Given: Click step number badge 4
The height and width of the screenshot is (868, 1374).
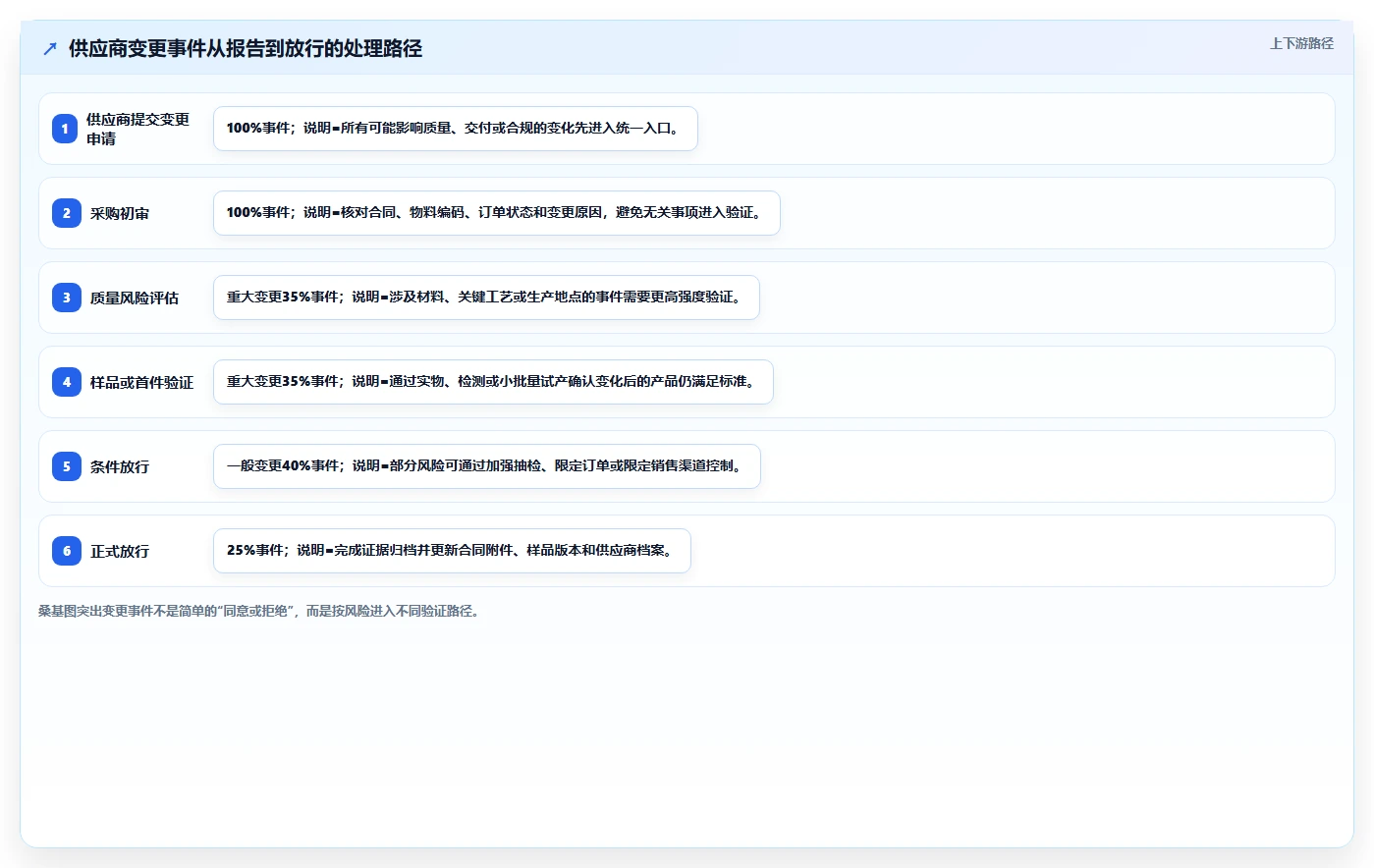Looking at the screenshot, I should [x=67, y=382].
